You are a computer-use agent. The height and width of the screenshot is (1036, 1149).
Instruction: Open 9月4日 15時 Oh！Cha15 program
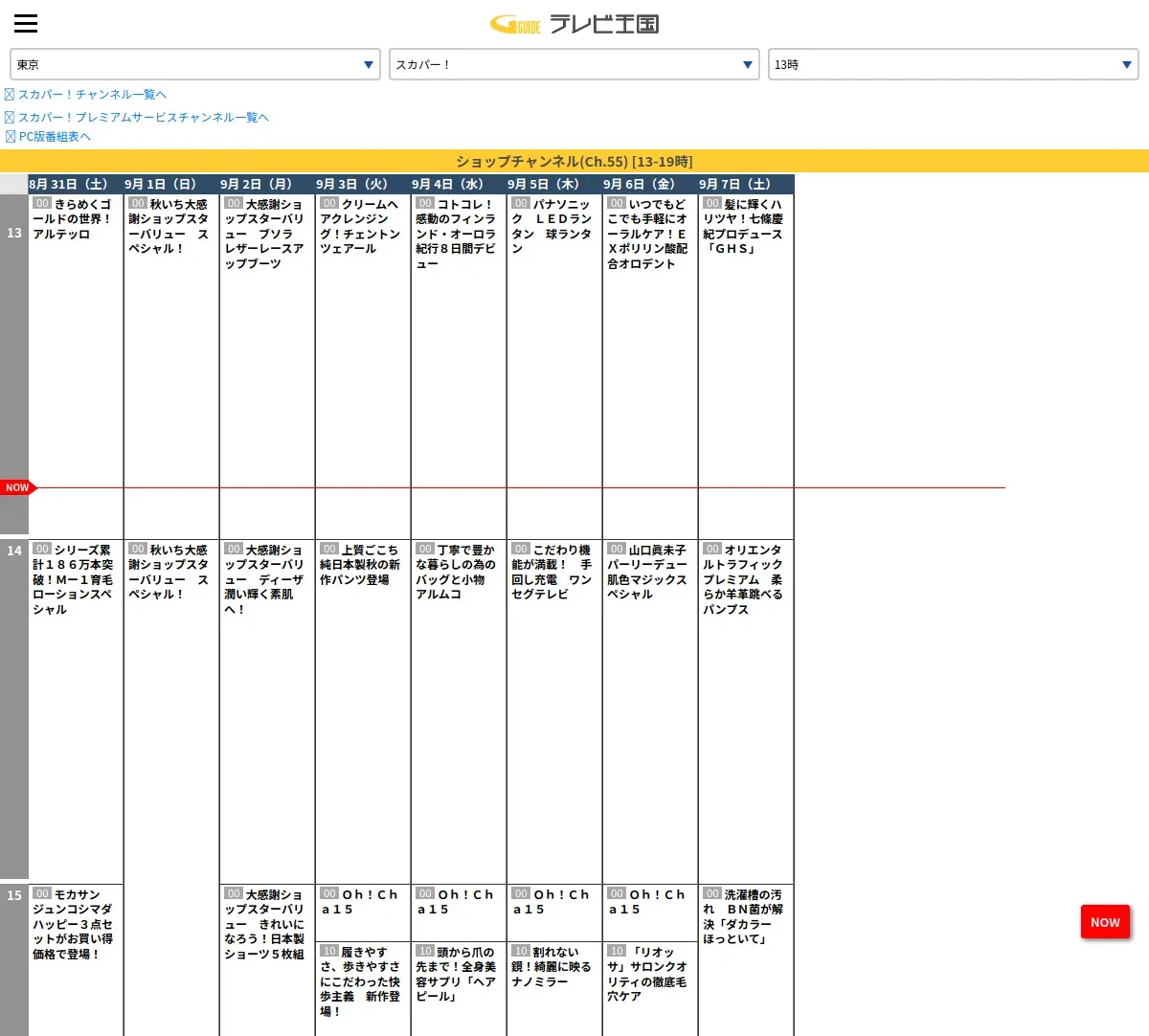tap(459, 912)
